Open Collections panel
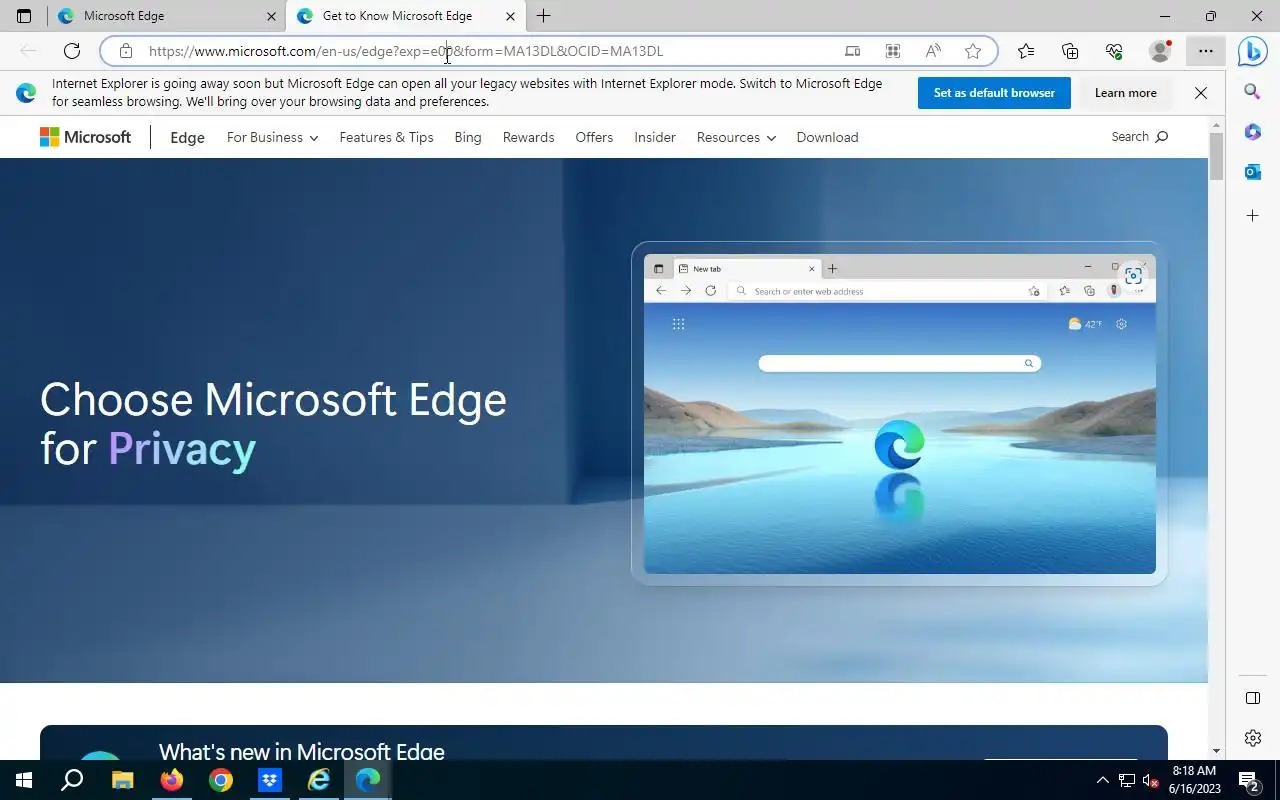This screenshot has height=800, width=1280. pos(1070,51)
